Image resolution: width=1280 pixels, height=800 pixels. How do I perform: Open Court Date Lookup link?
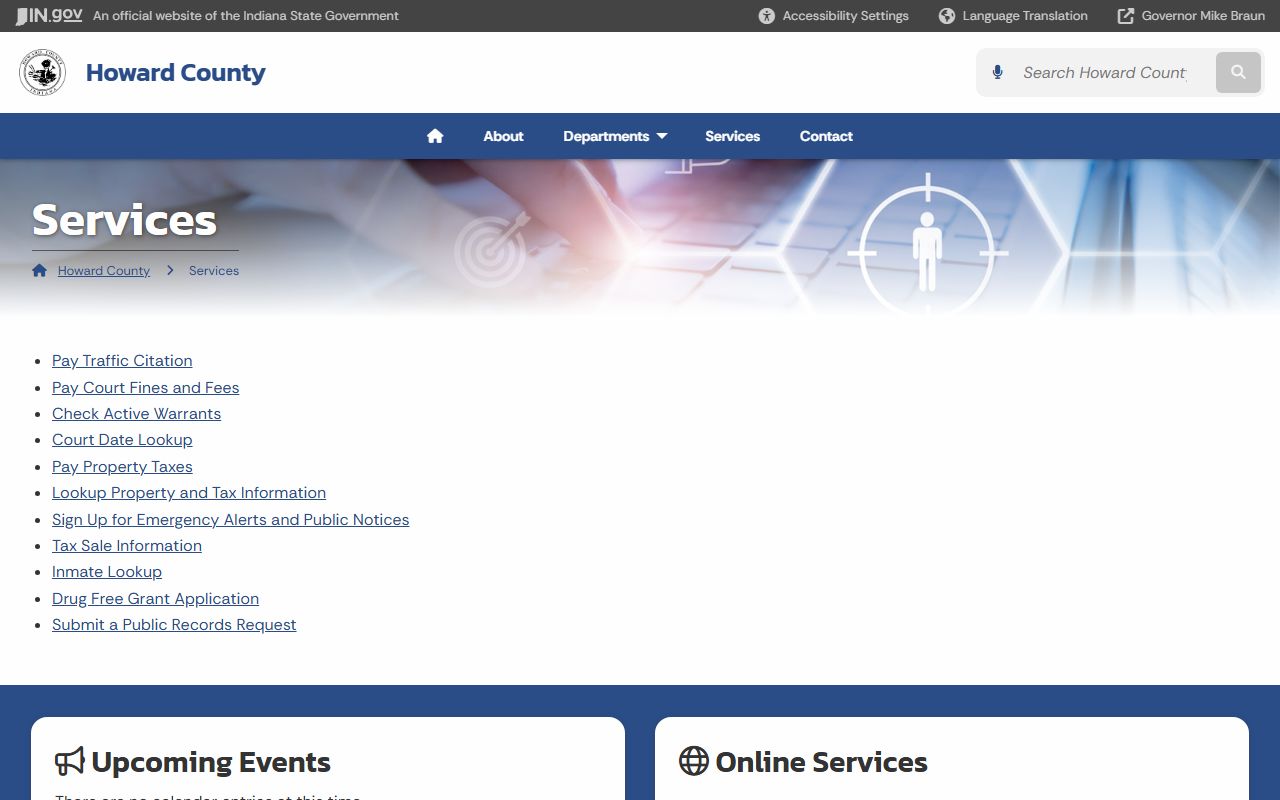122,440
